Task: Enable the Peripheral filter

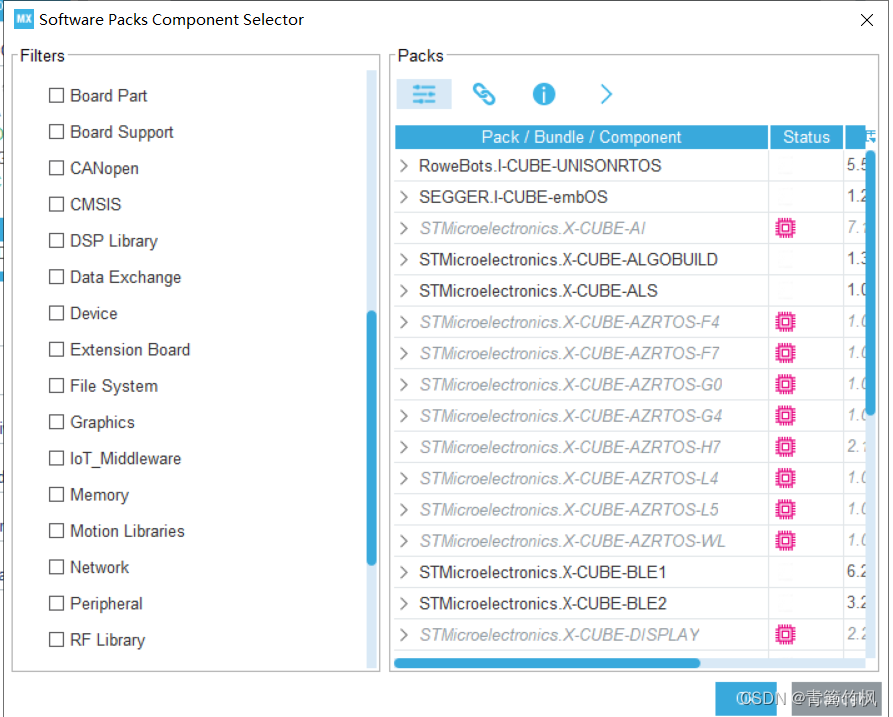Action: pyautogui.click(x=56, y=603)
